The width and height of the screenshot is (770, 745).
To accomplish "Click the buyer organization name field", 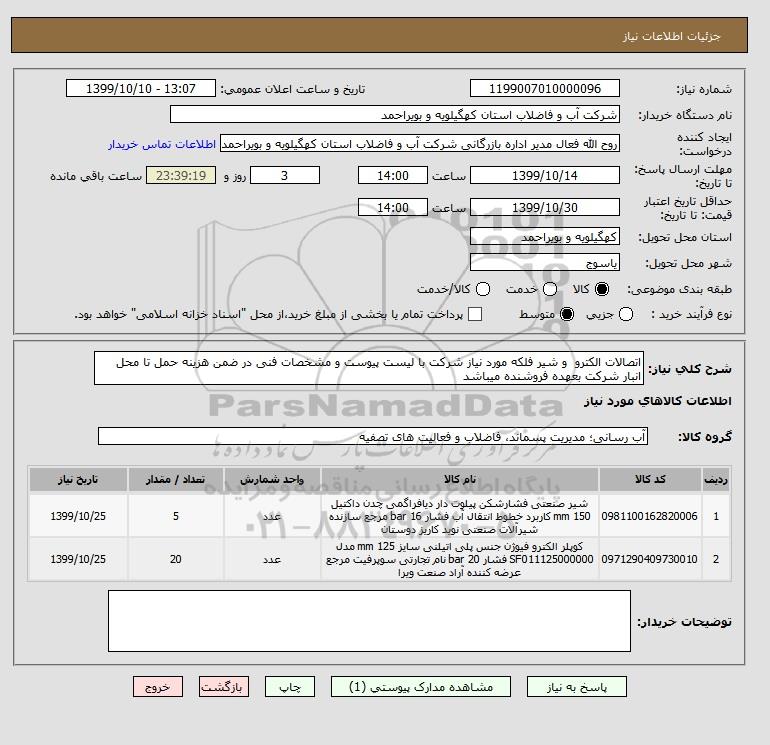I will tap(394, 115).
